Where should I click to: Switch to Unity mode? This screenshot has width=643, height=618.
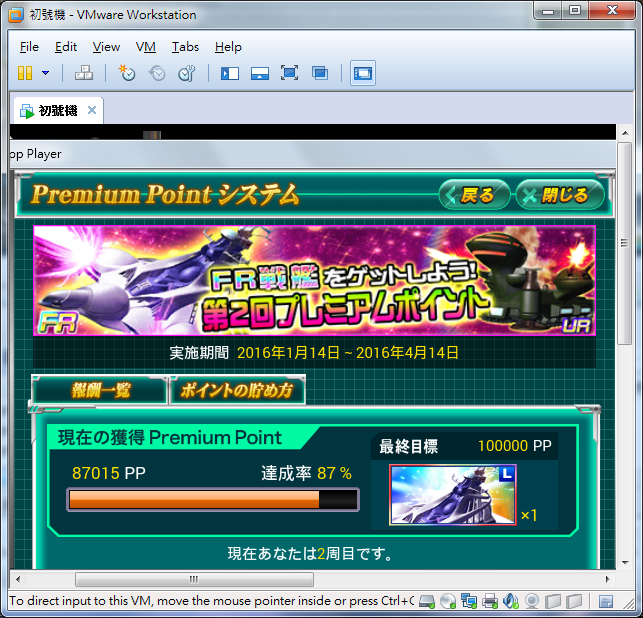coord(320,73)
